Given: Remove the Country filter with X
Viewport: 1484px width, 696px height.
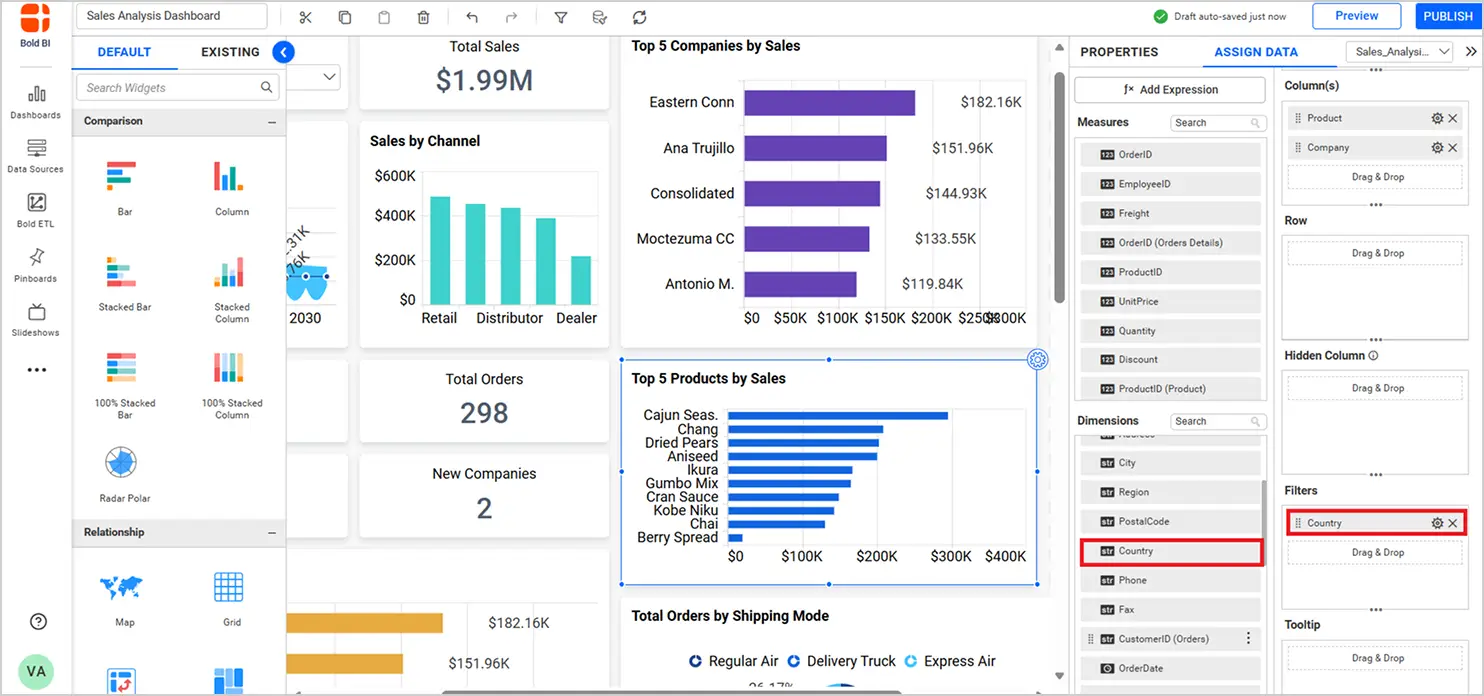Looking at the screenshot, I should coord(1453,523).
